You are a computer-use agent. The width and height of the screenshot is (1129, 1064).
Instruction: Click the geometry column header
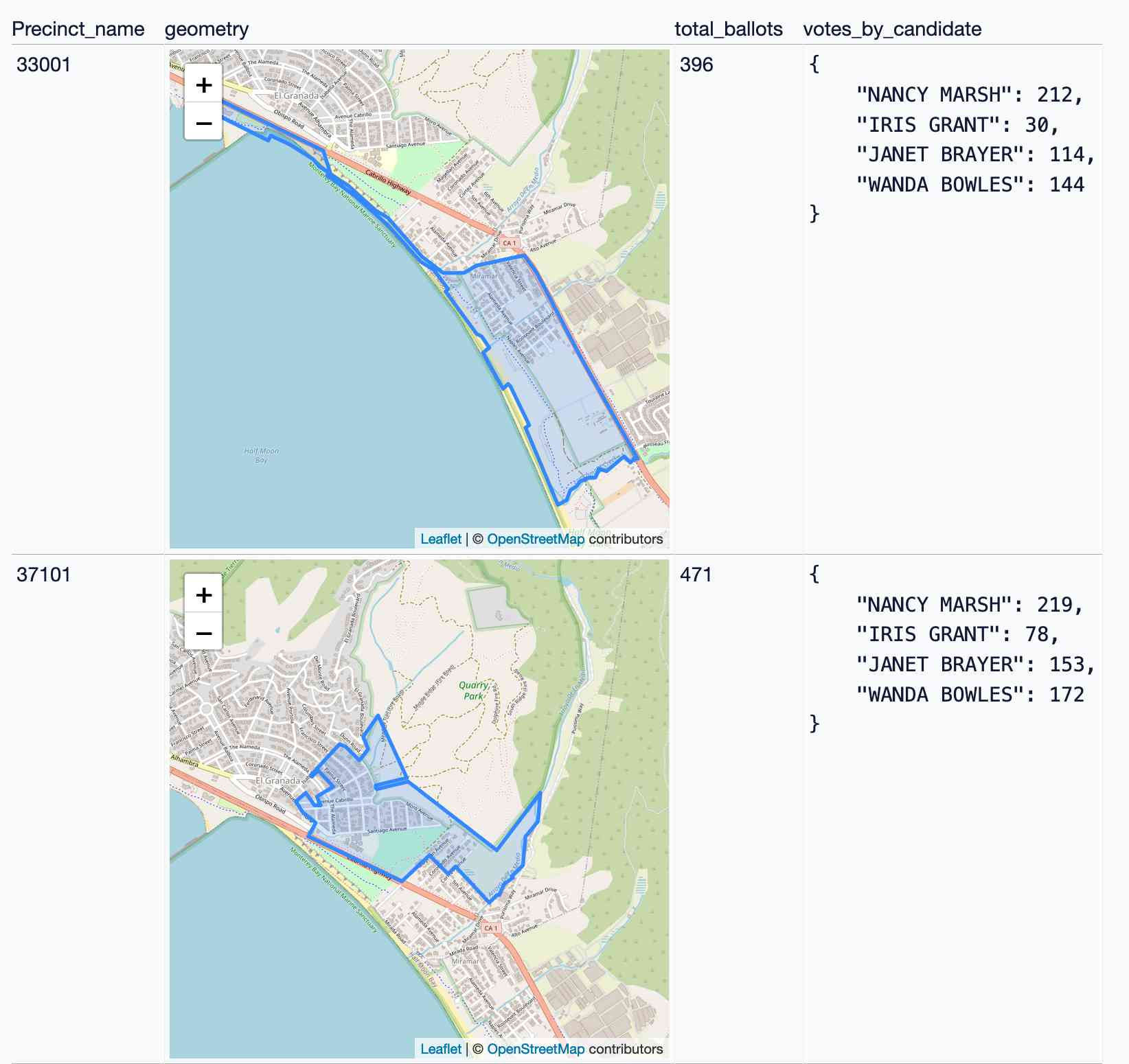(207, 29)
